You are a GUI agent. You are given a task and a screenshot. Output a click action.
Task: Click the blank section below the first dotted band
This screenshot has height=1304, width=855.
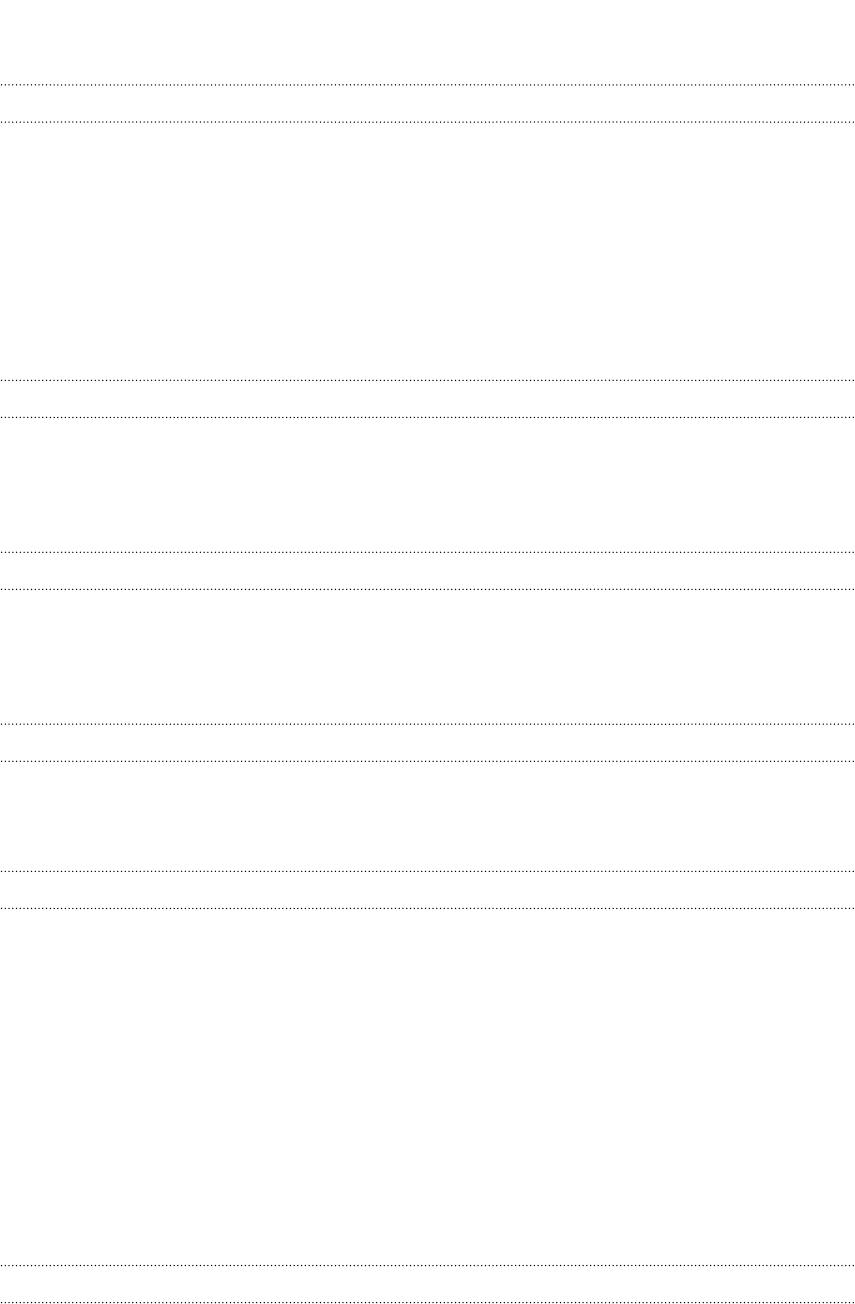[x=427, y=250]
